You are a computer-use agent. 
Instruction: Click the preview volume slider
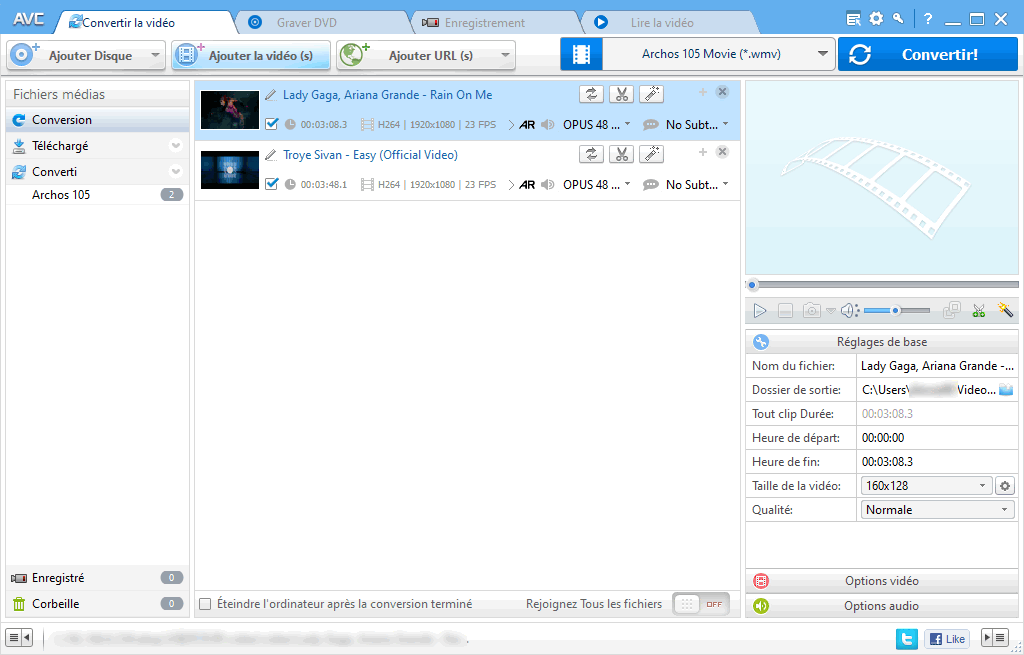pos(897,311)
